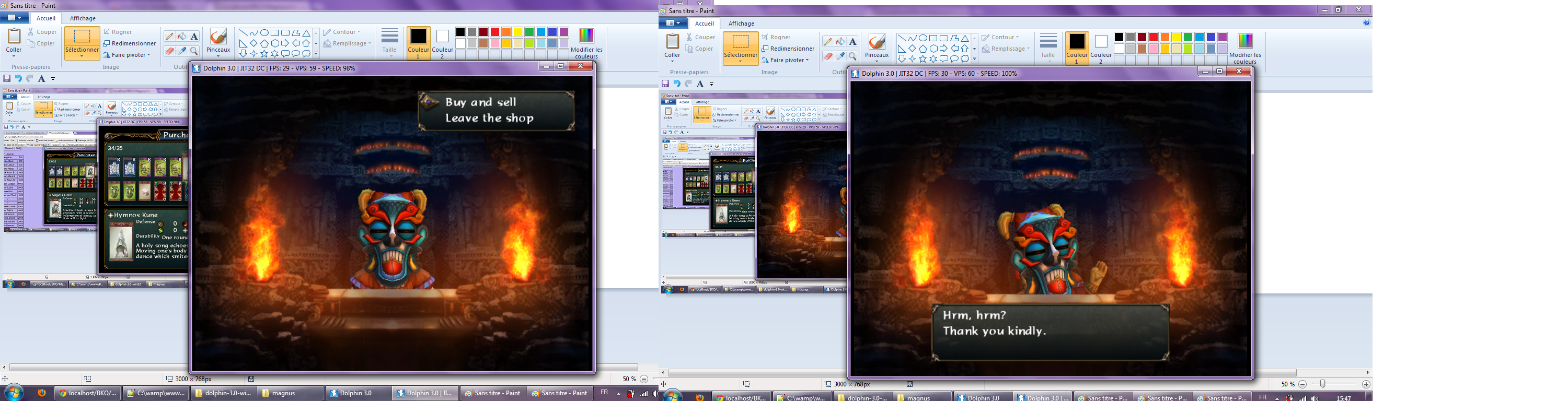The width and height of the screenshot is (1568, 401).
Task: Pick the five-point star shape in right Paint window
Action: [x=923, y=59]
